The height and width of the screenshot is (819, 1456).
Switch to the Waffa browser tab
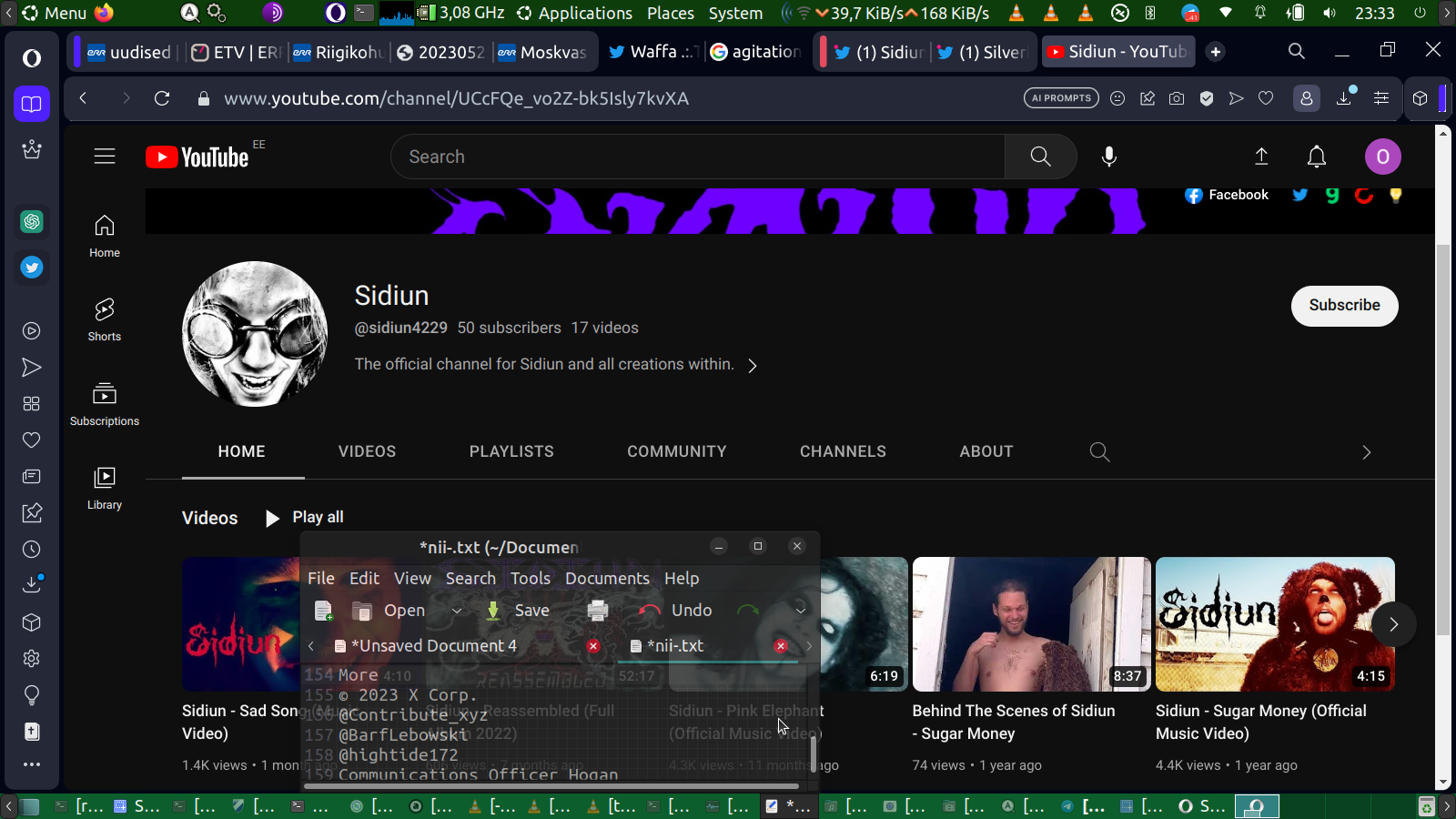653,52
